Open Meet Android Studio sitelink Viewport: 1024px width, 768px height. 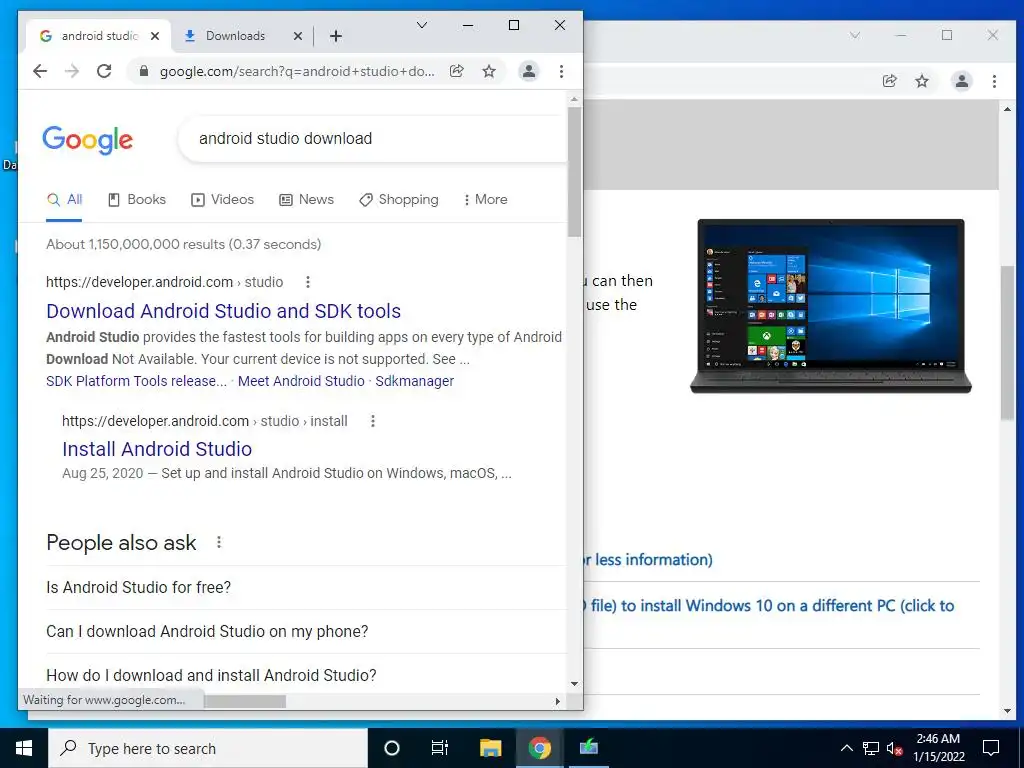301,381
